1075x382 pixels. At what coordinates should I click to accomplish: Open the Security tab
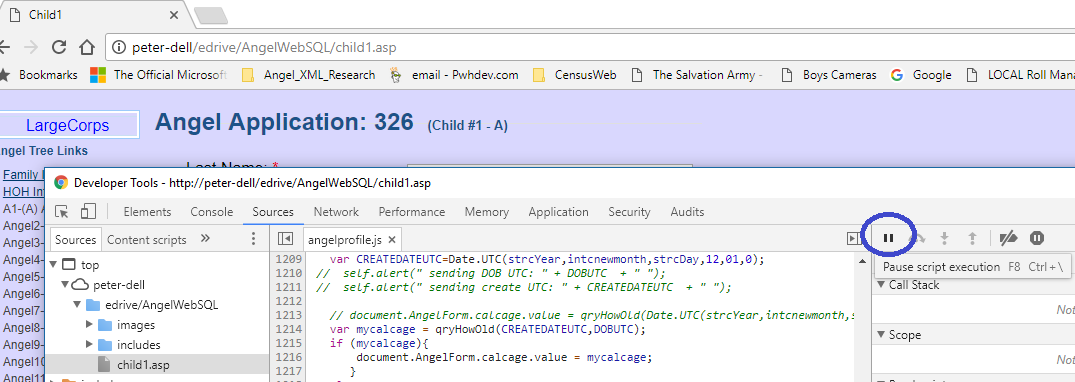tap(629, 212)
